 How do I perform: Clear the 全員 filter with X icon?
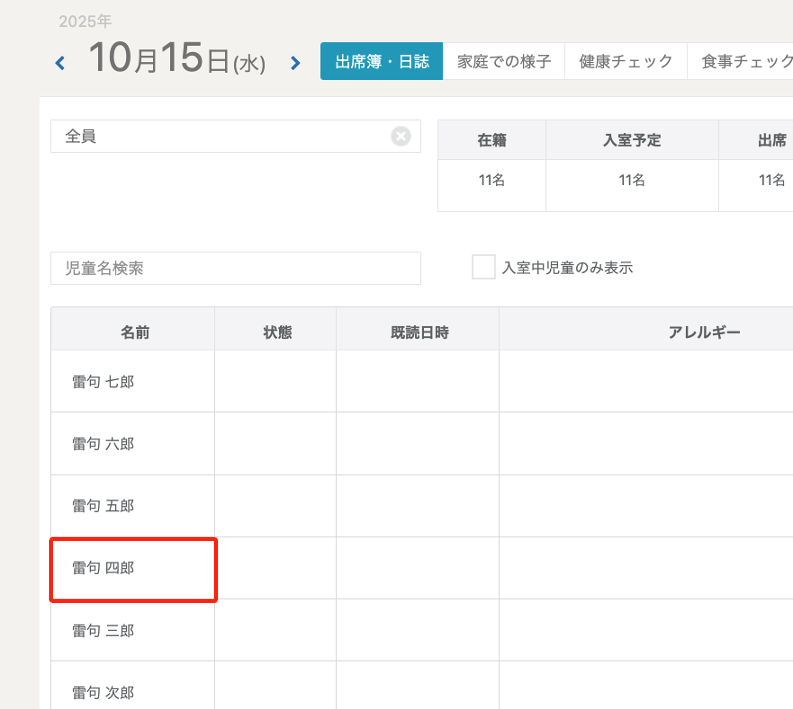coord(401,137)
